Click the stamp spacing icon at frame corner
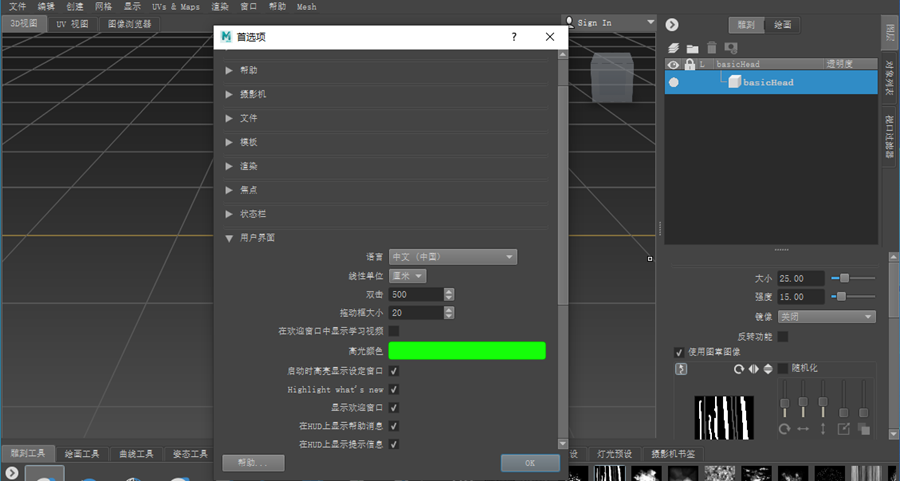The image size is (900, 481). tap(681, 369)
